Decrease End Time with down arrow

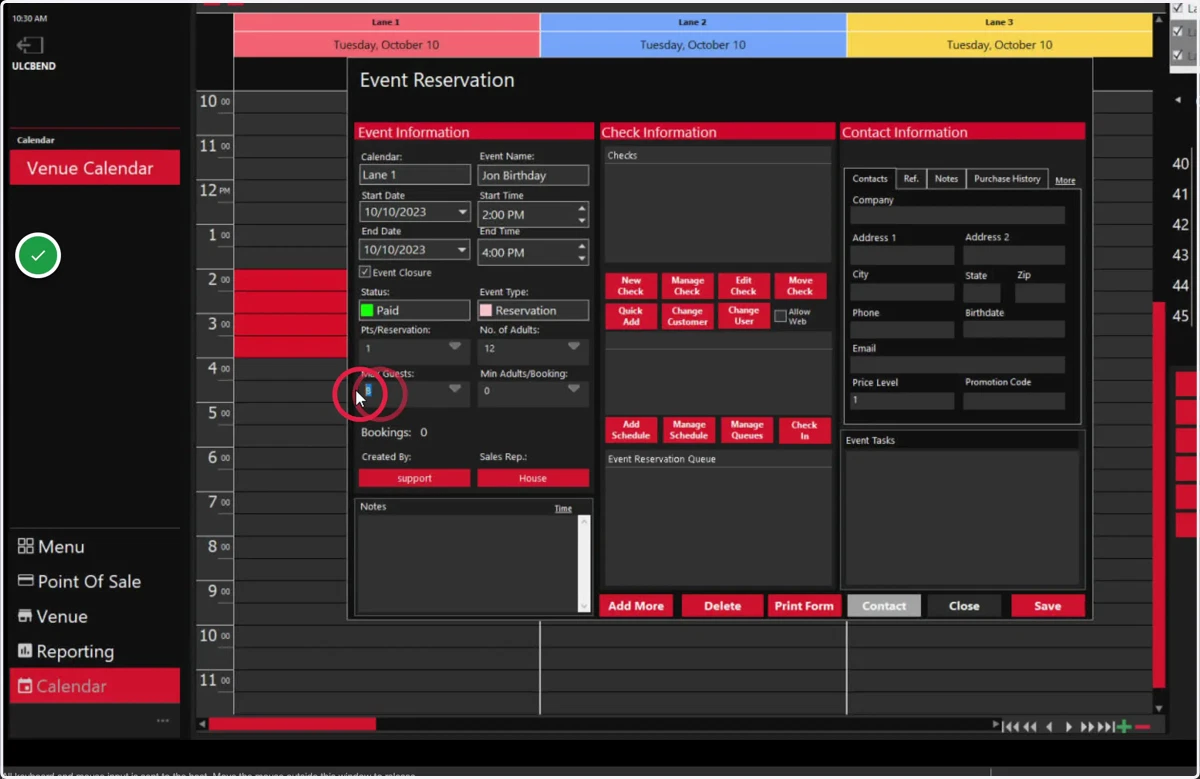click(582, 258)
